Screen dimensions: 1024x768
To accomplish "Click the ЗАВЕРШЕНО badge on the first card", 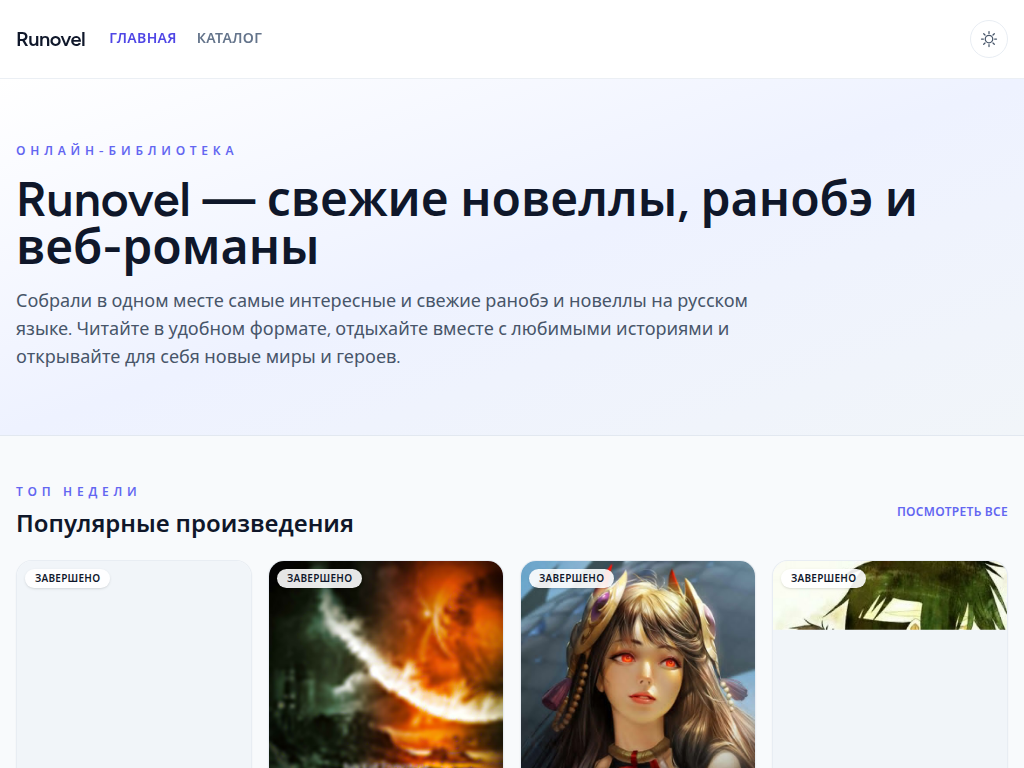I will (67, 578).
